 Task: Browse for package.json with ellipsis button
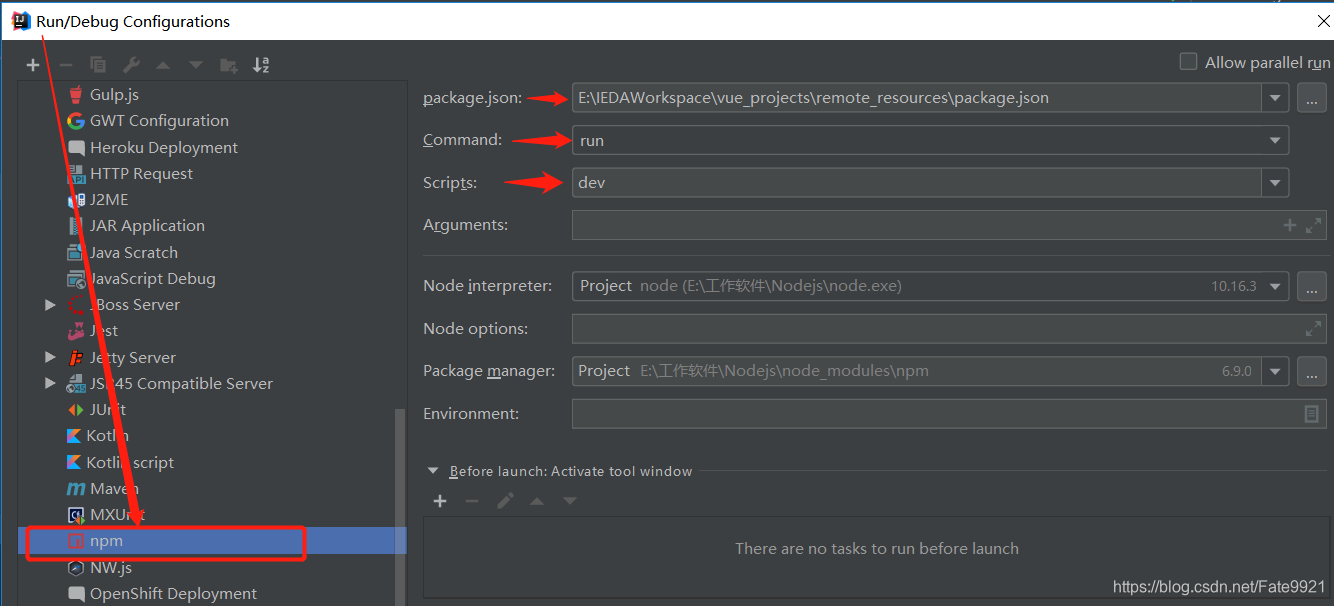1312,98
